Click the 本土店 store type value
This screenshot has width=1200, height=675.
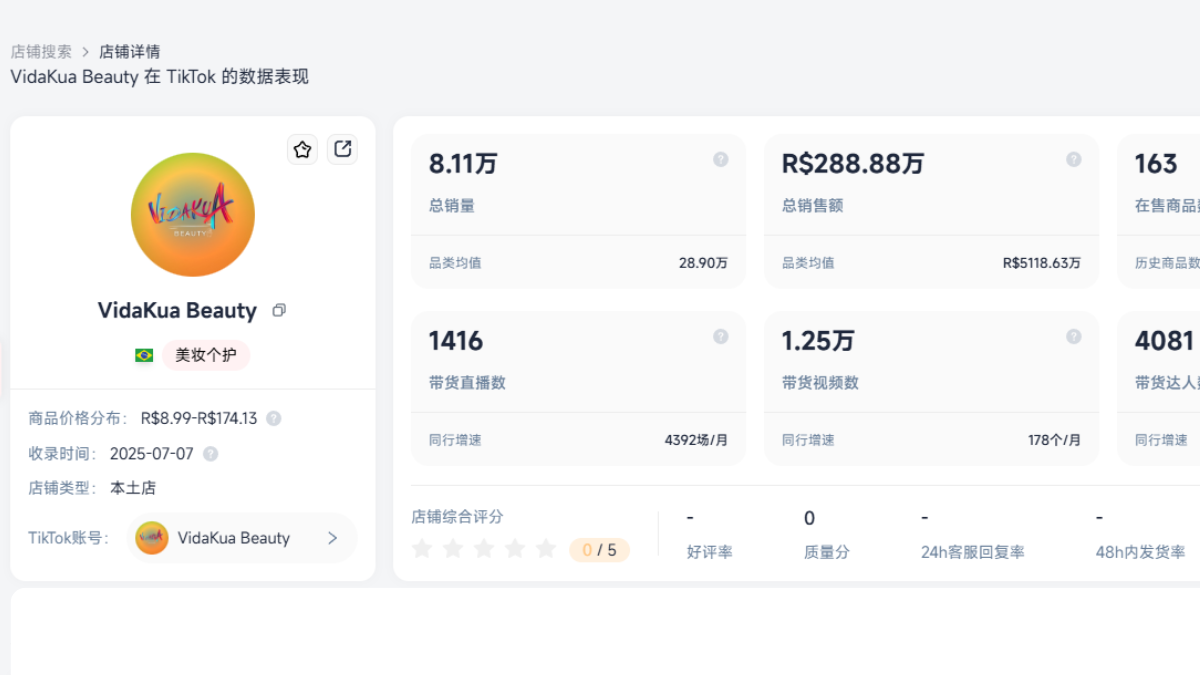pos(133,488)
